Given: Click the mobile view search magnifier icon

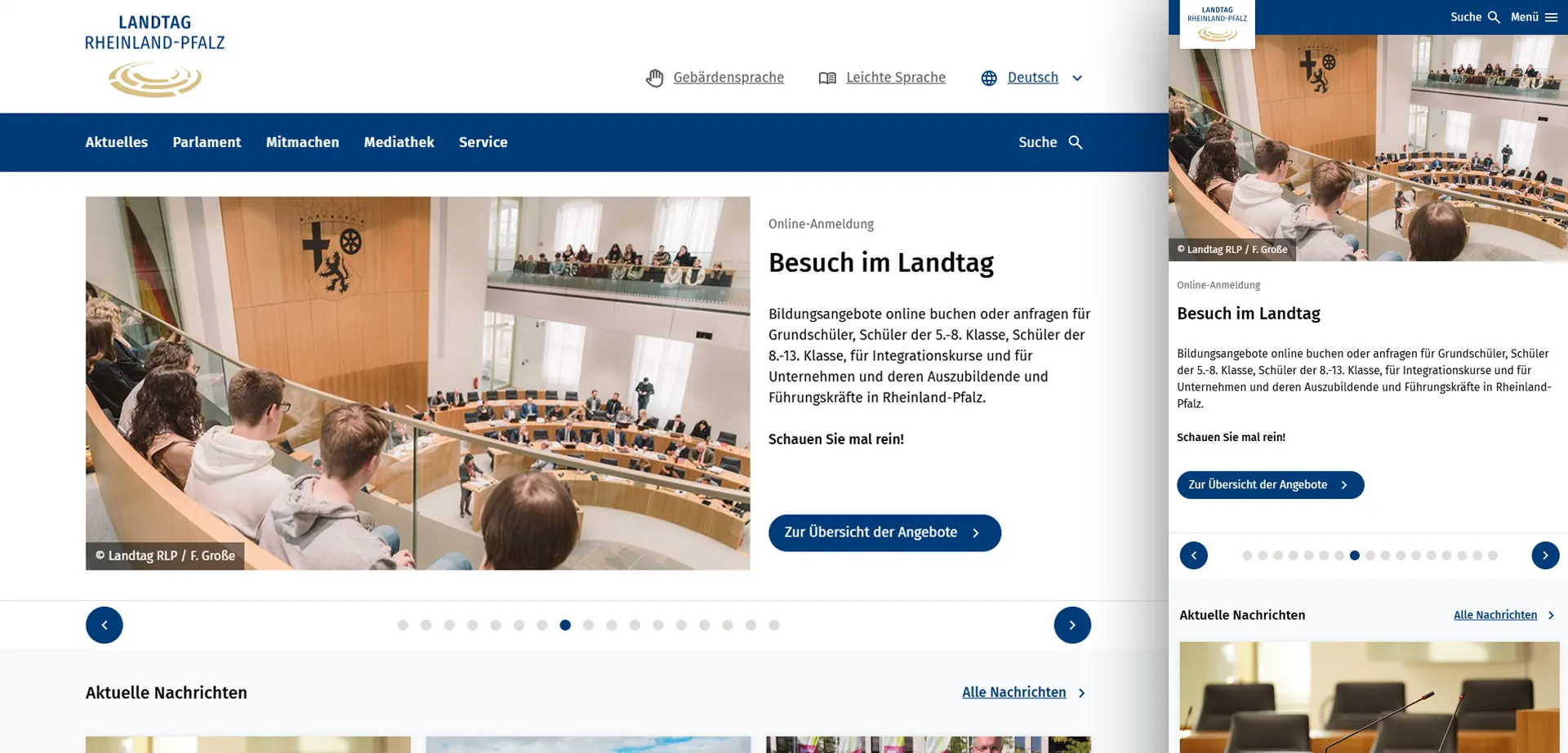Looking at the screenshot, I should [1494, 17].
